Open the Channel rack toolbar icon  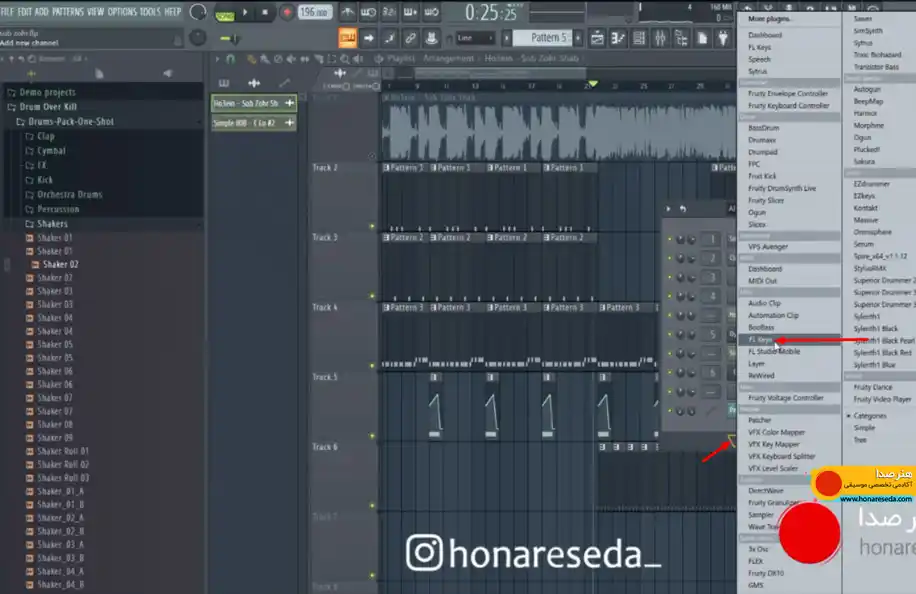coord(639,39)
